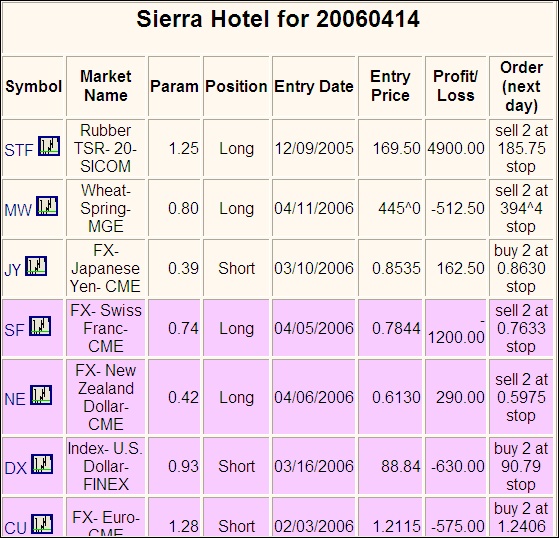This screenshot has height=538, width=559.
Task: Click the Order (next day) column header
Action: (521, 86)
